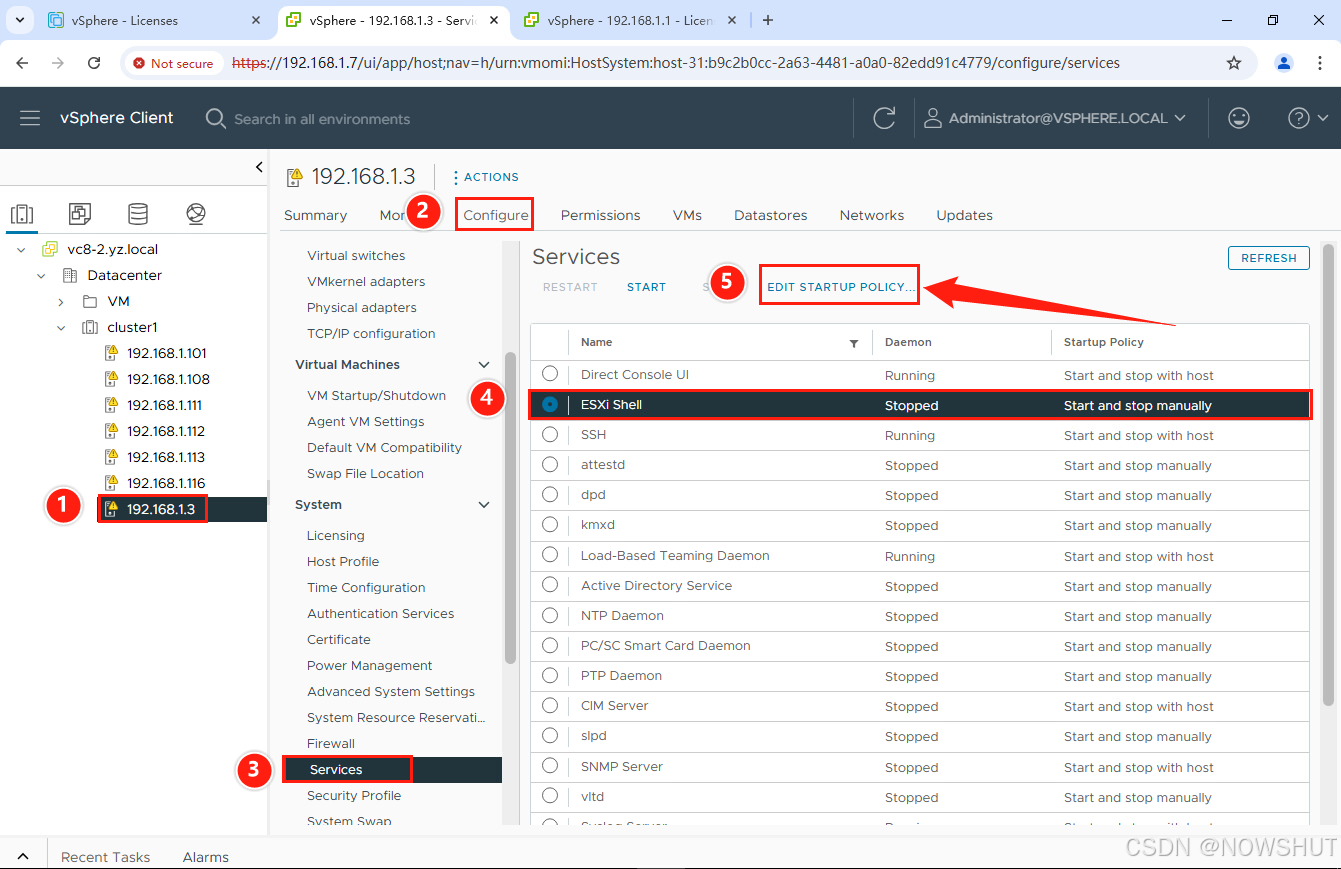Viewport: 1341px width, 869px height.
Task: Expand the VM folder tree node
Action: point(61,301)
